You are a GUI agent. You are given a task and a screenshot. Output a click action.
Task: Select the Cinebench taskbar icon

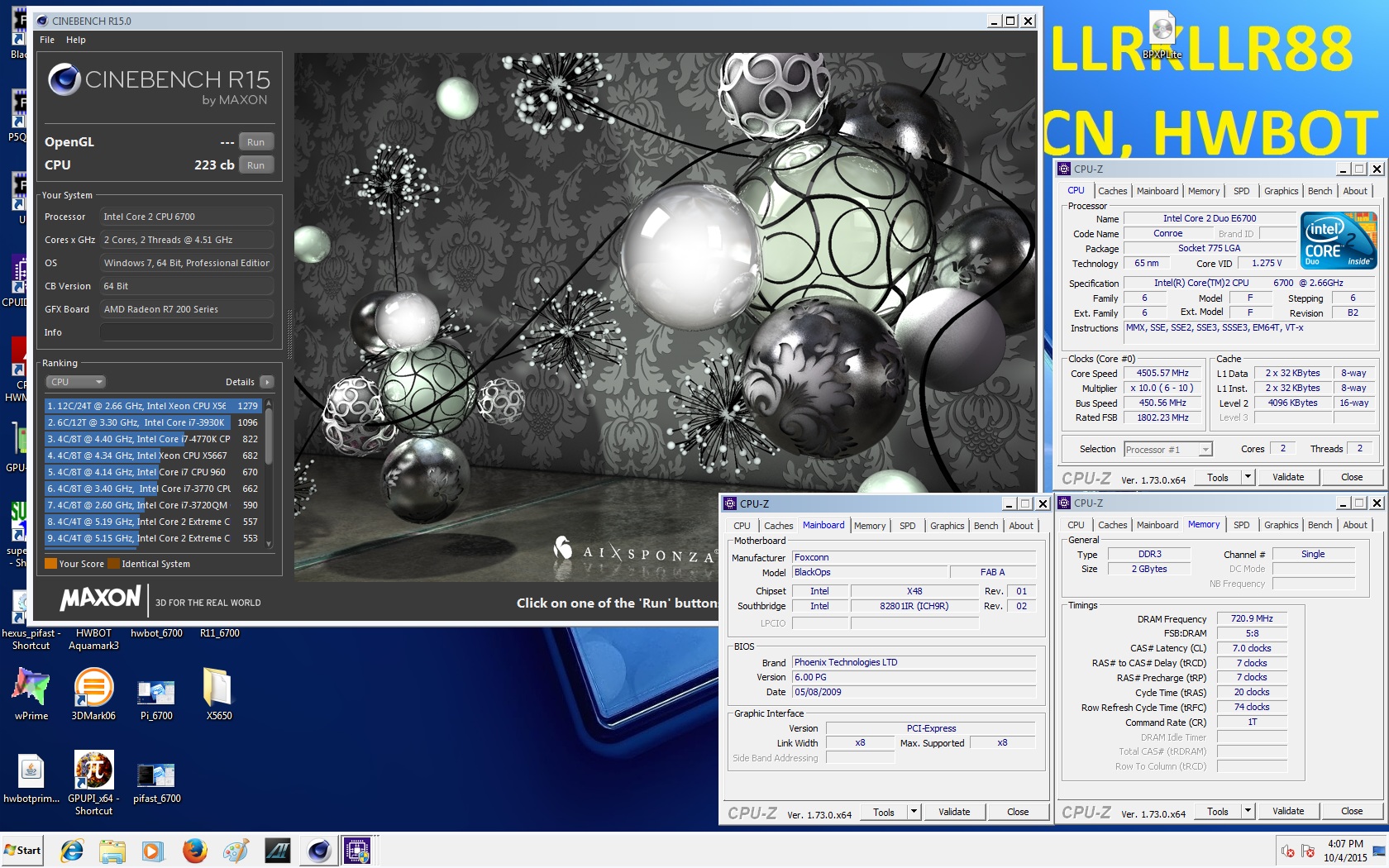[x=318, y=850]
